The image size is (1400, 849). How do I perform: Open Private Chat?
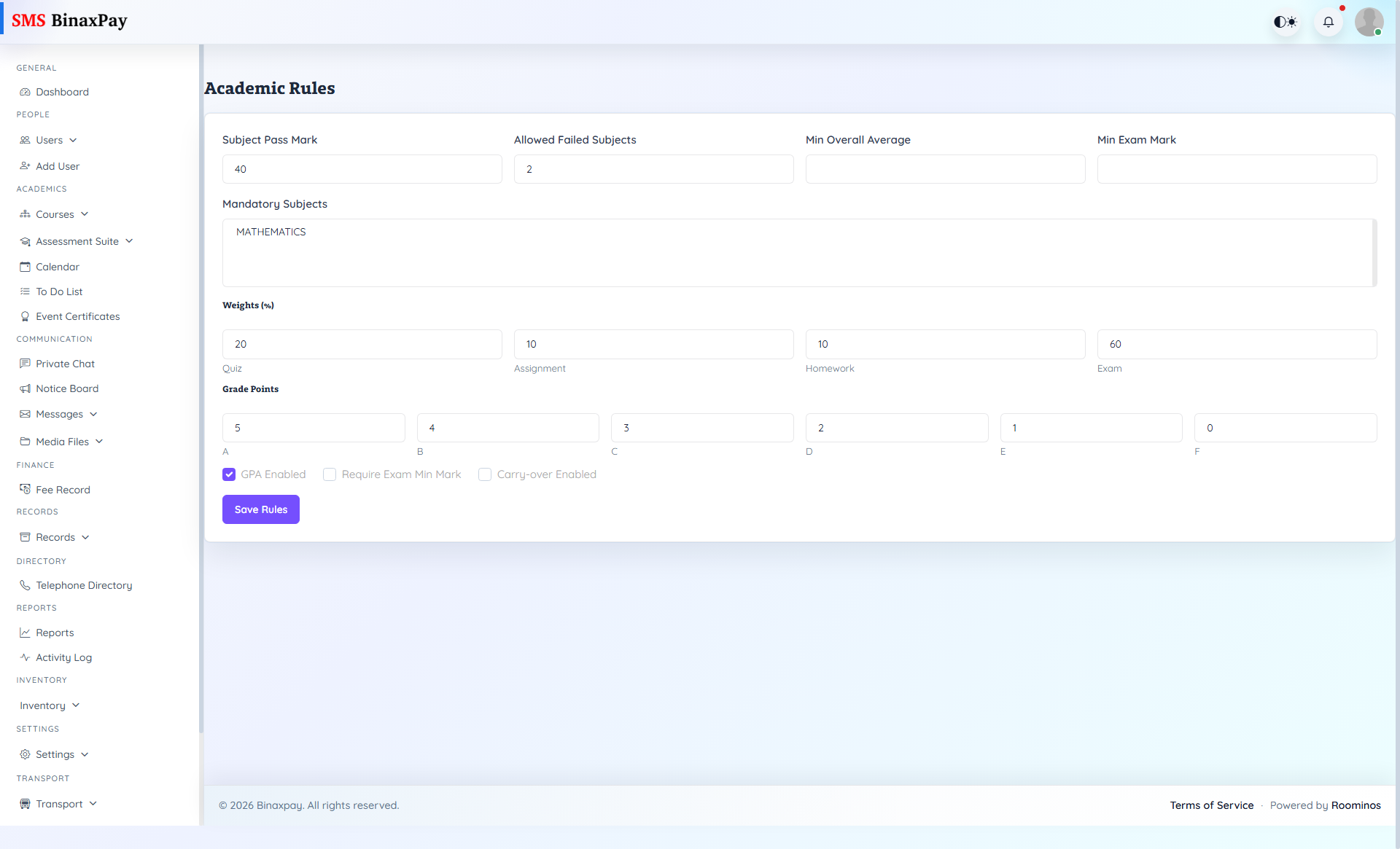66,364
